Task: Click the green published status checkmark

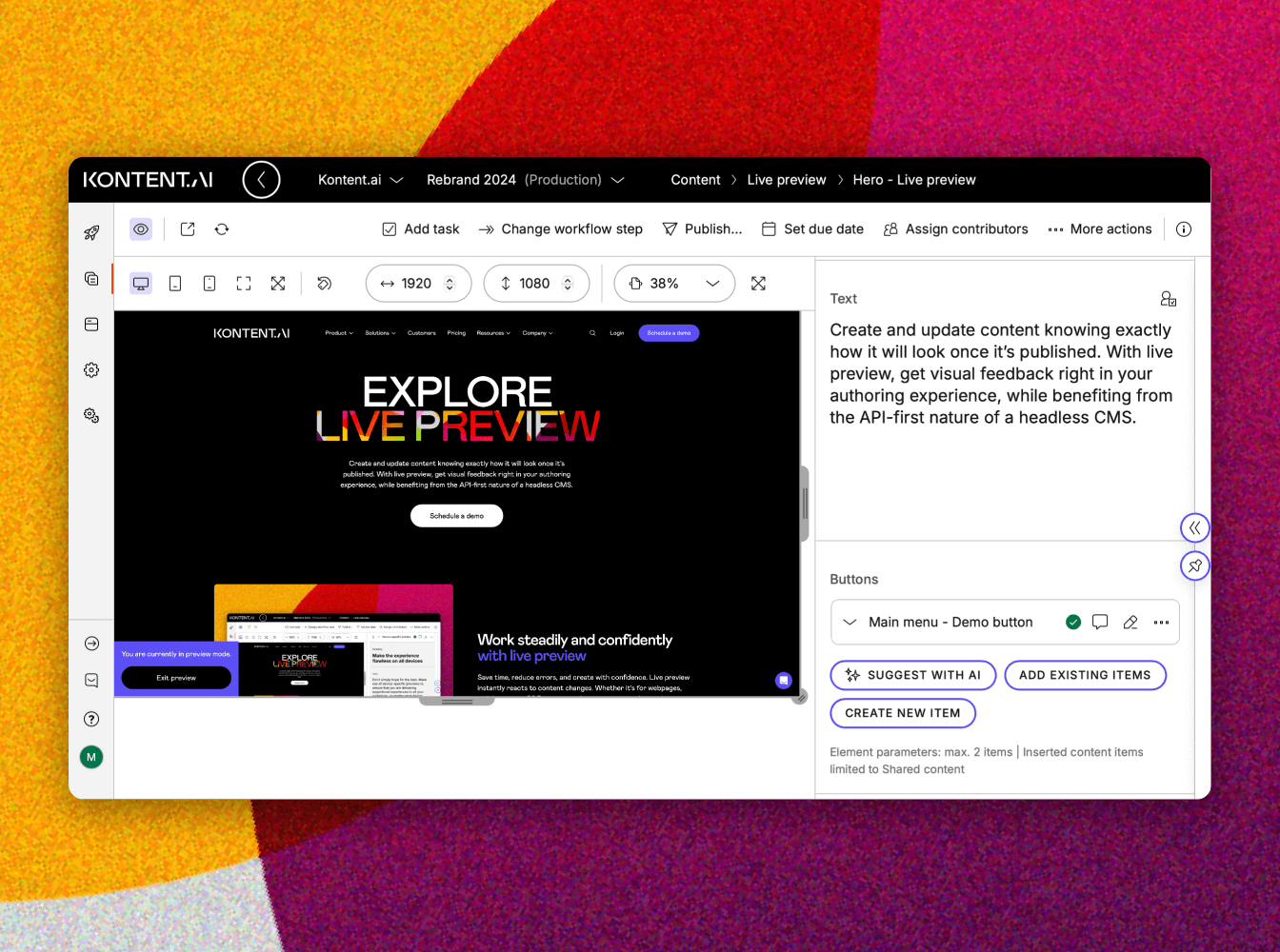Action: tap(1073, 623)
